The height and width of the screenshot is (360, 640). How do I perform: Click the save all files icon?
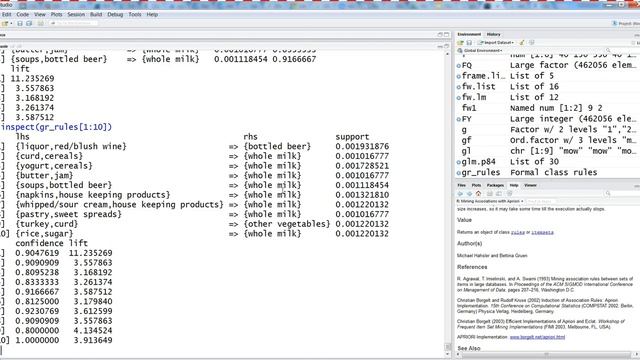[29, 23]
